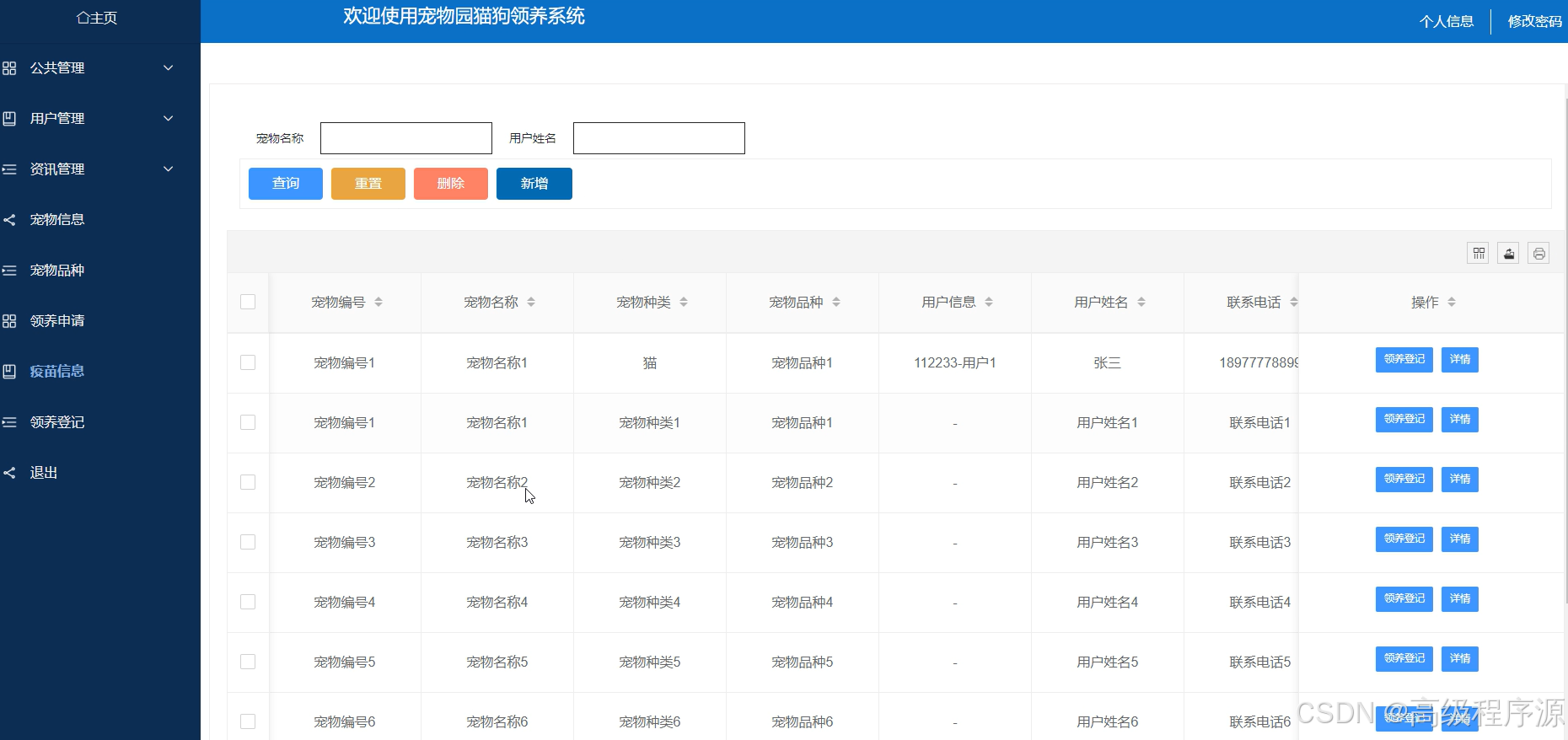Click the 公共管理 grid icon in sidebar
The height and width of the screenshot is (740, 1568).
coord(9,68)
